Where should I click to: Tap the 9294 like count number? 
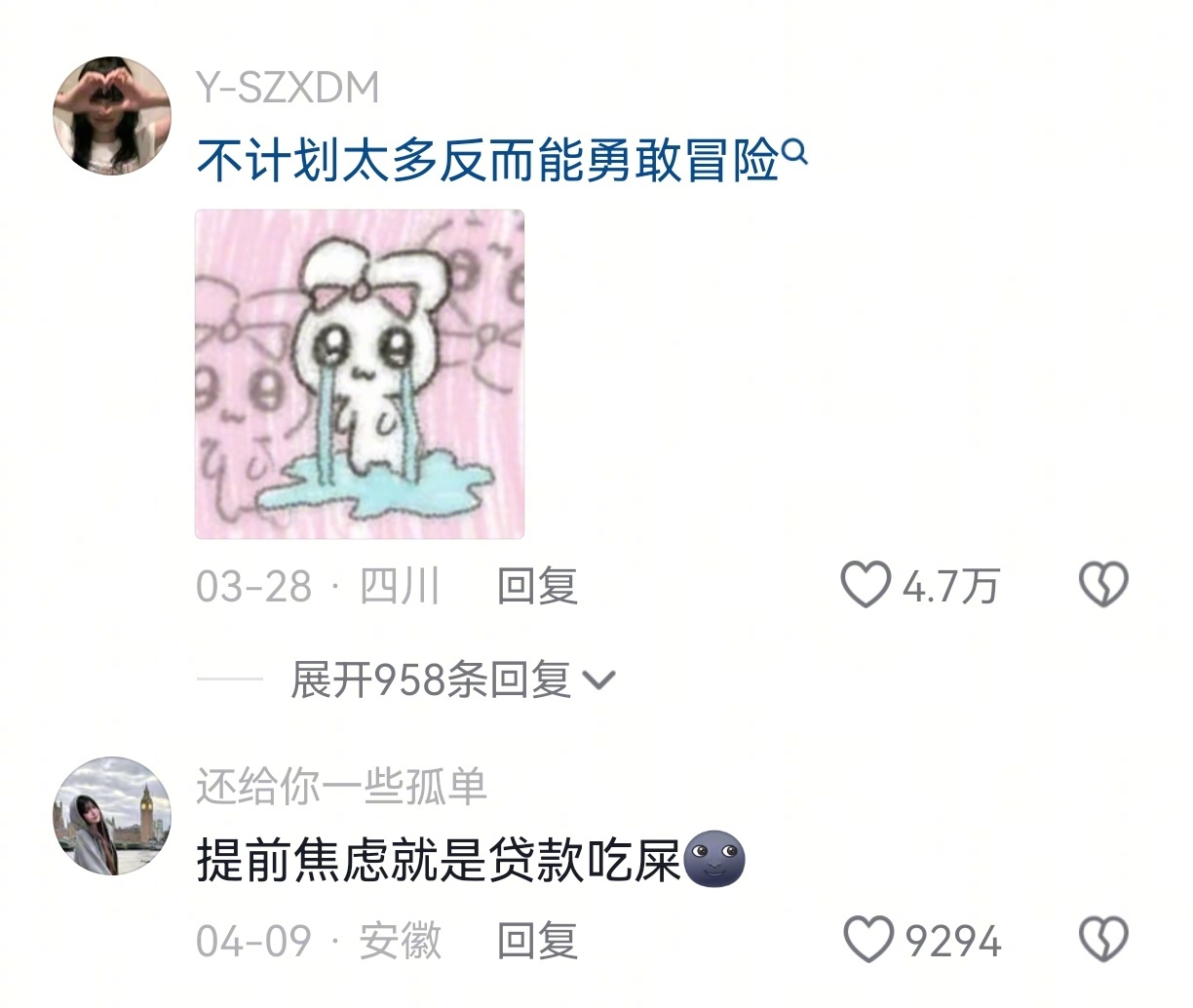(952, 941)
